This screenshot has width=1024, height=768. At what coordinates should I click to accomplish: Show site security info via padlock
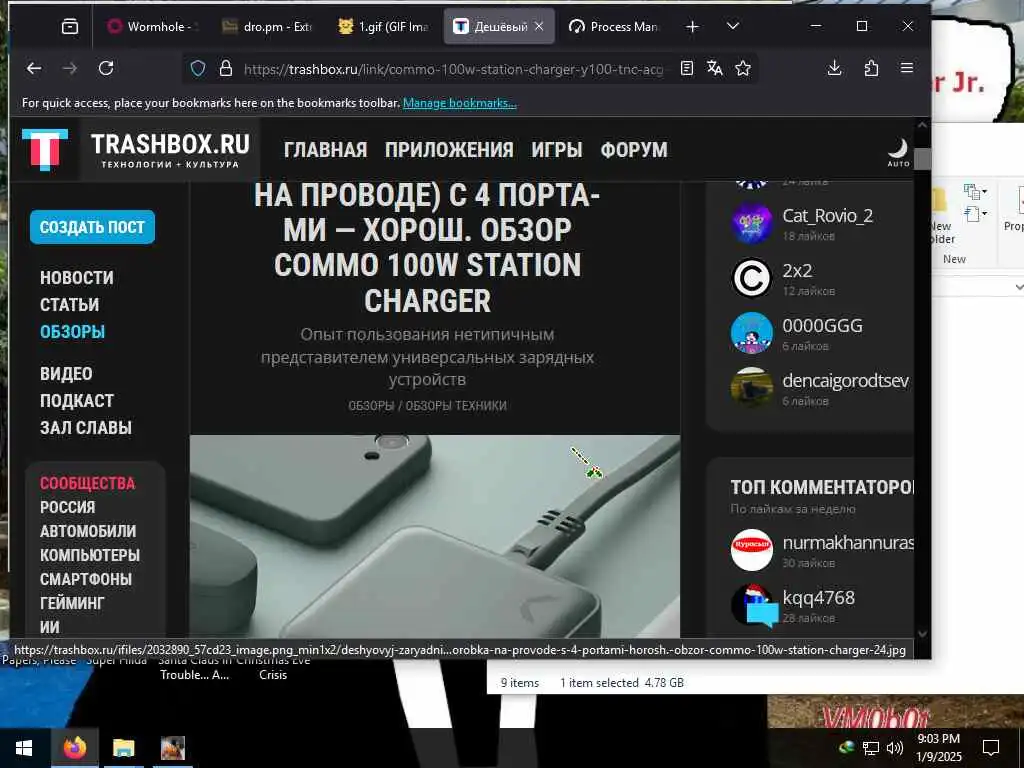226,68
